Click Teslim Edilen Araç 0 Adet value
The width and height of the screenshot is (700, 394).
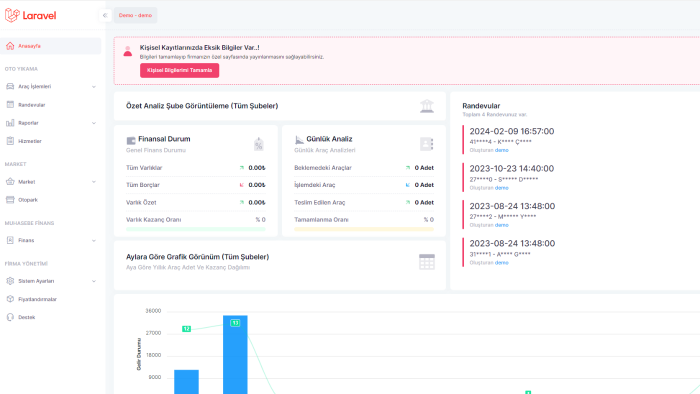pos(424,203)
